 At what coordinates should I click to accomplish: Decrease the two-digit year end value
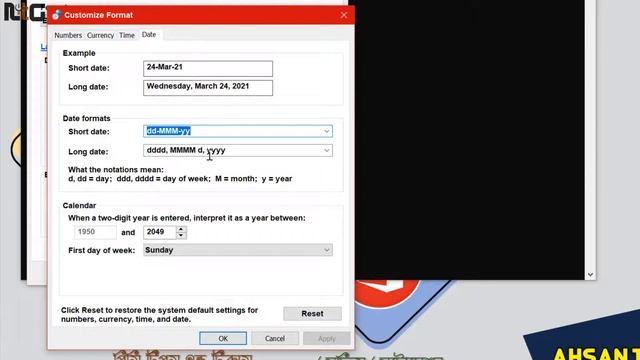[181, 236]
